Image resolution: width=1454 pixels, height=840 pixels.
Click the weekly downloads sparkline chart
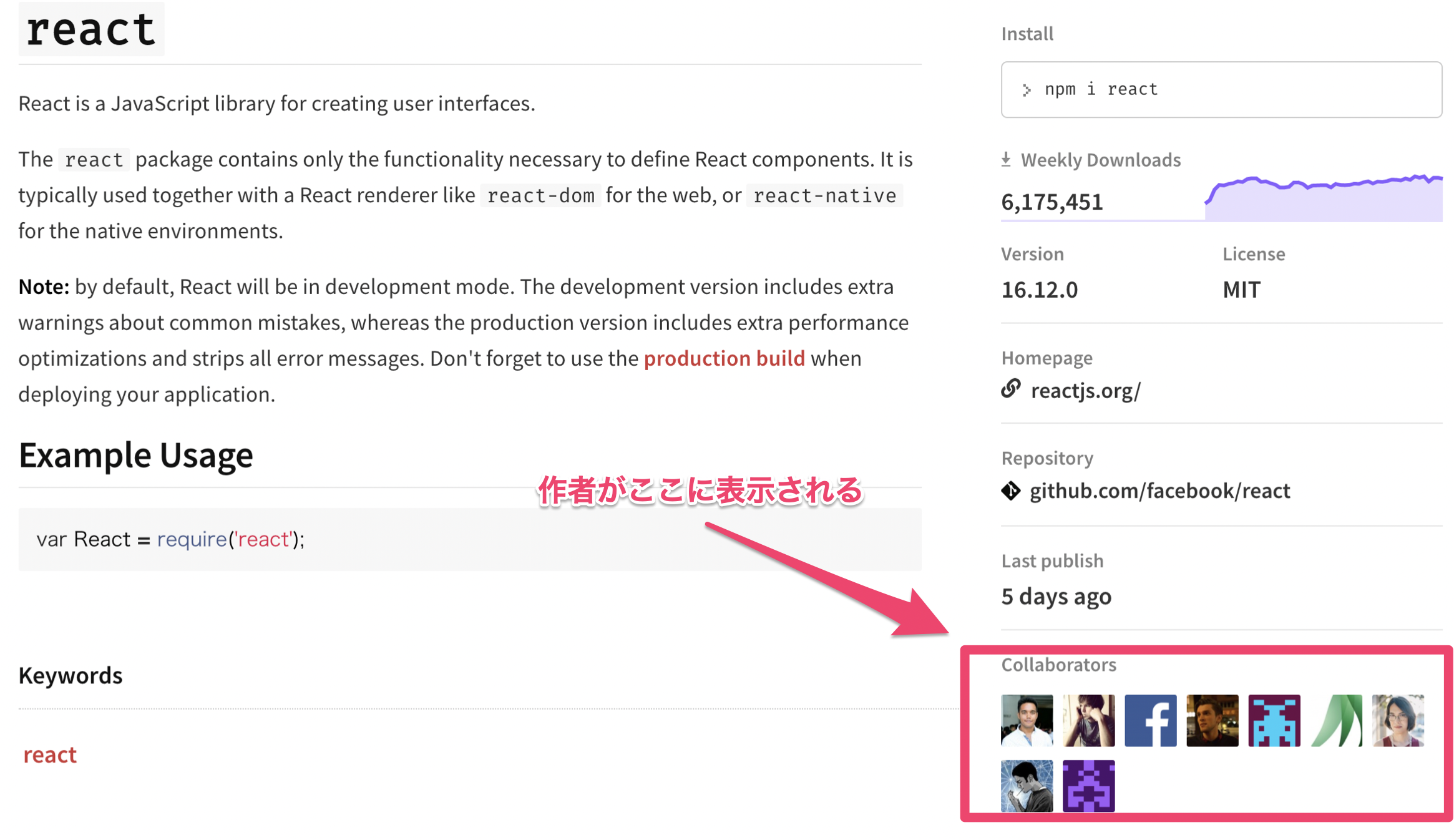pyautogui.click(x=1323, y=198)
